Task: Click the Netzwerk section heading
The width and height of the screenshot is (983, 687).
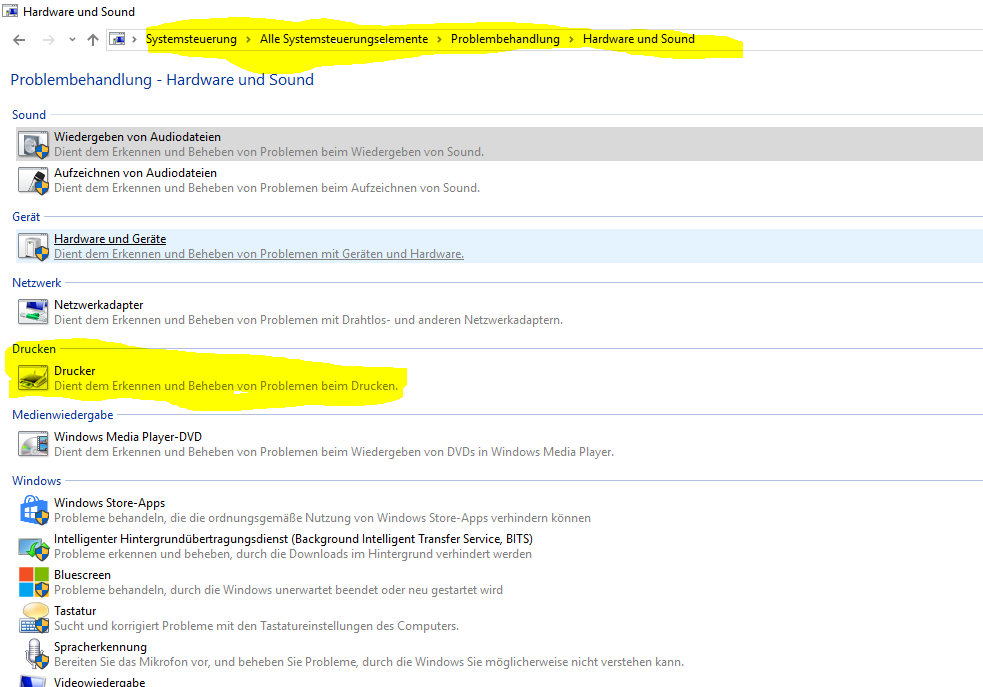Action: tap(37, 283)
